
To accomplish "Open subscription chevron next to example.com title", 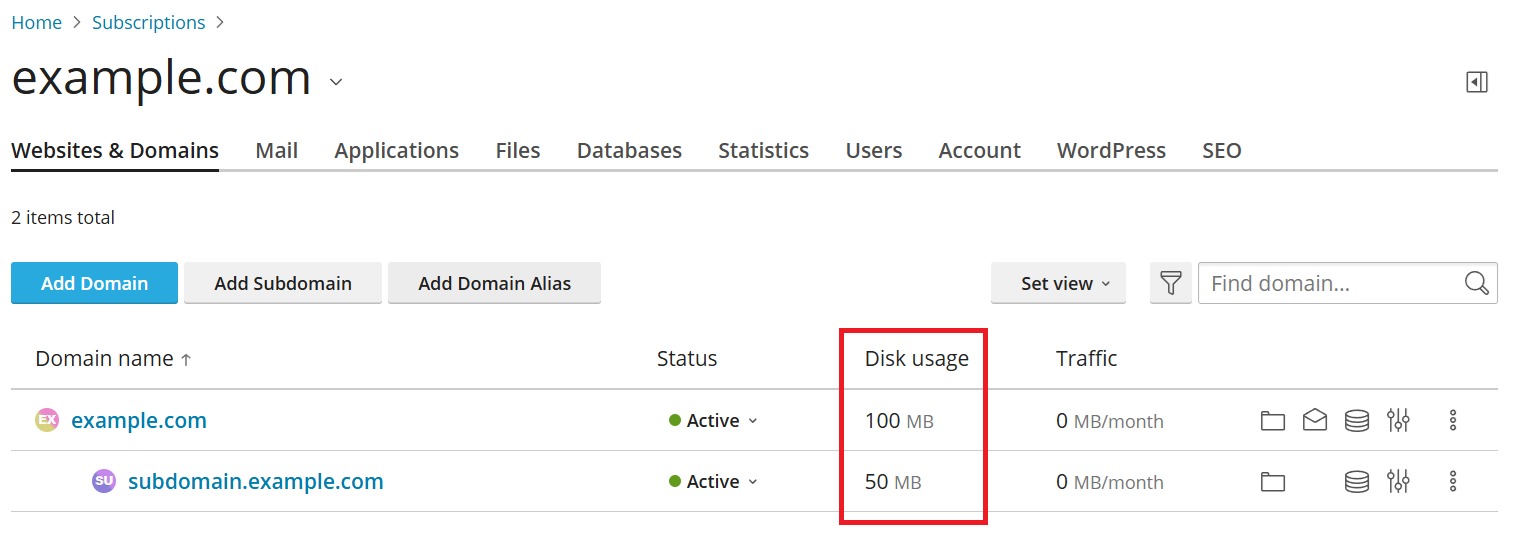I will [x=336, y=82].
